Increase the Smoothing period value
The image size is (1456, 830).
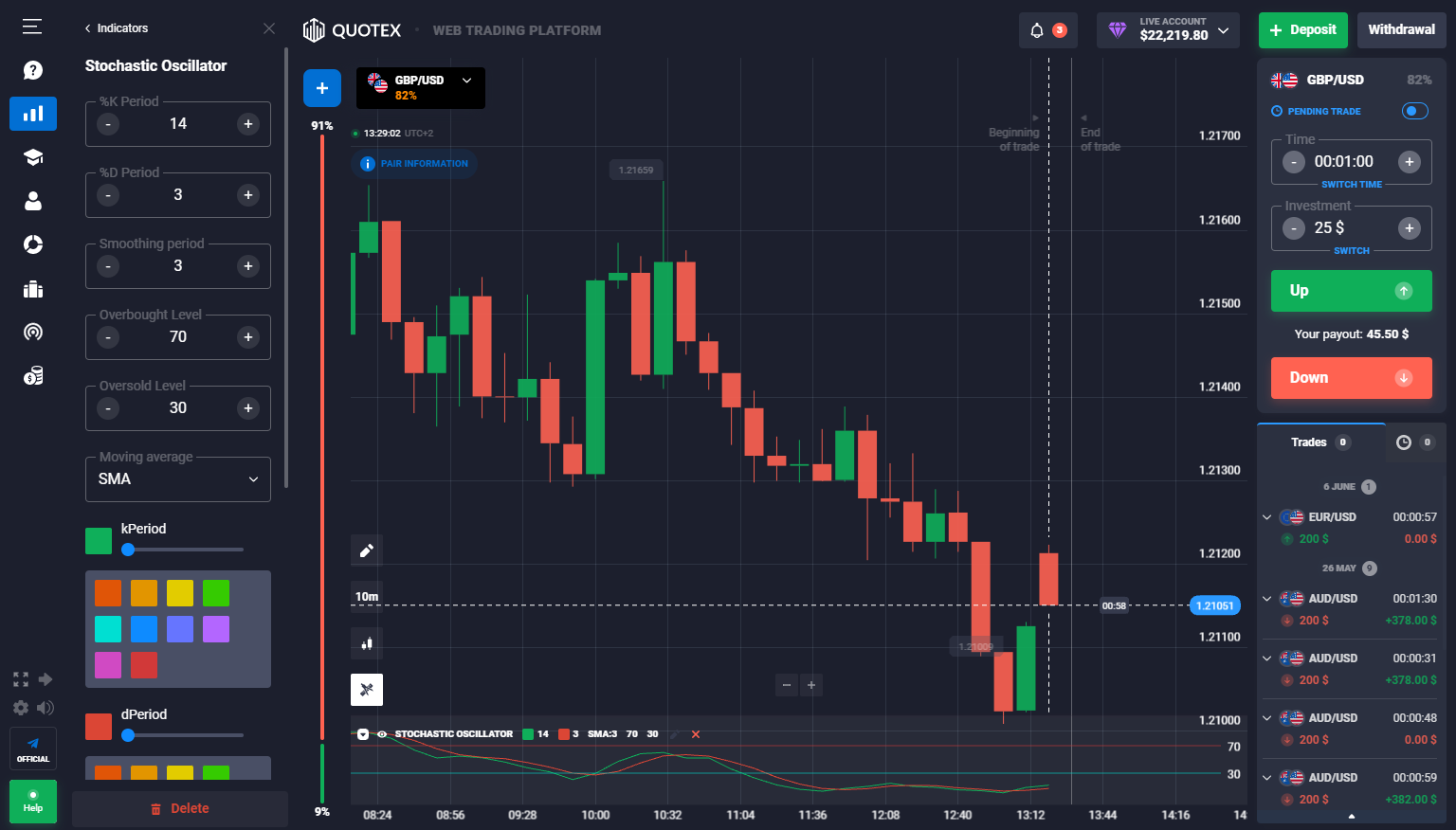(x=248, y=266)
